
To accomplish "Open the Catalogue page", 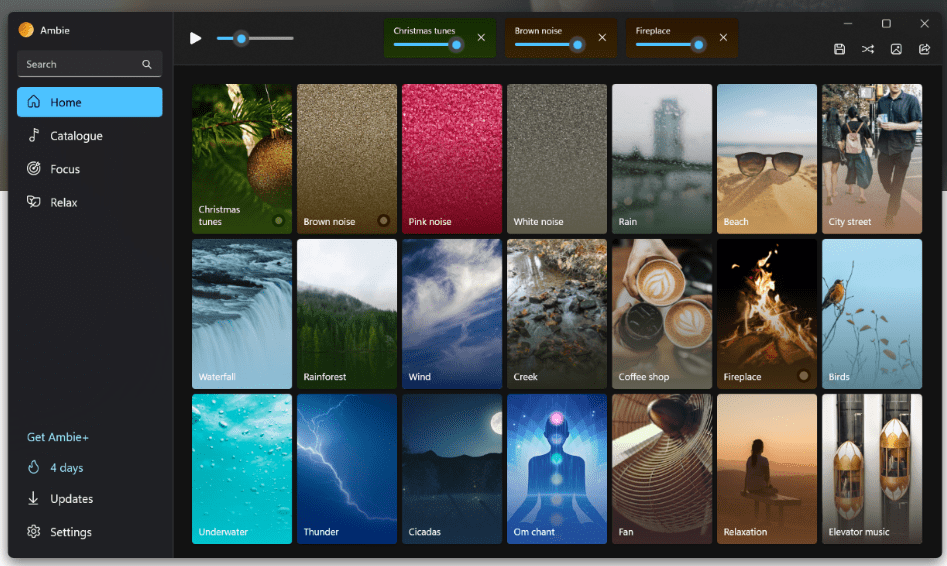I will (76, 136).
